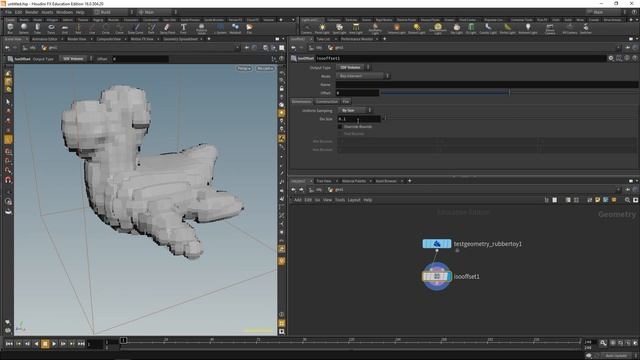Viewport: 640px width, 360px height.
Task: Select the Torus shelf tool
Action: point(51,28)
